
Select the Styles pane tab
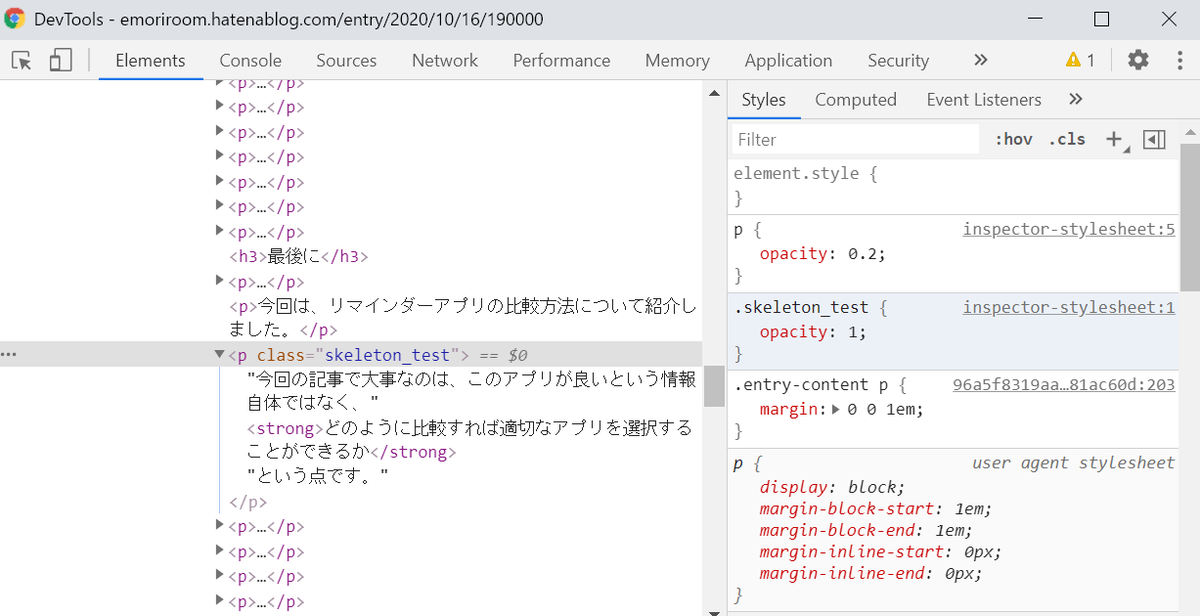click(x=764, y=99)
